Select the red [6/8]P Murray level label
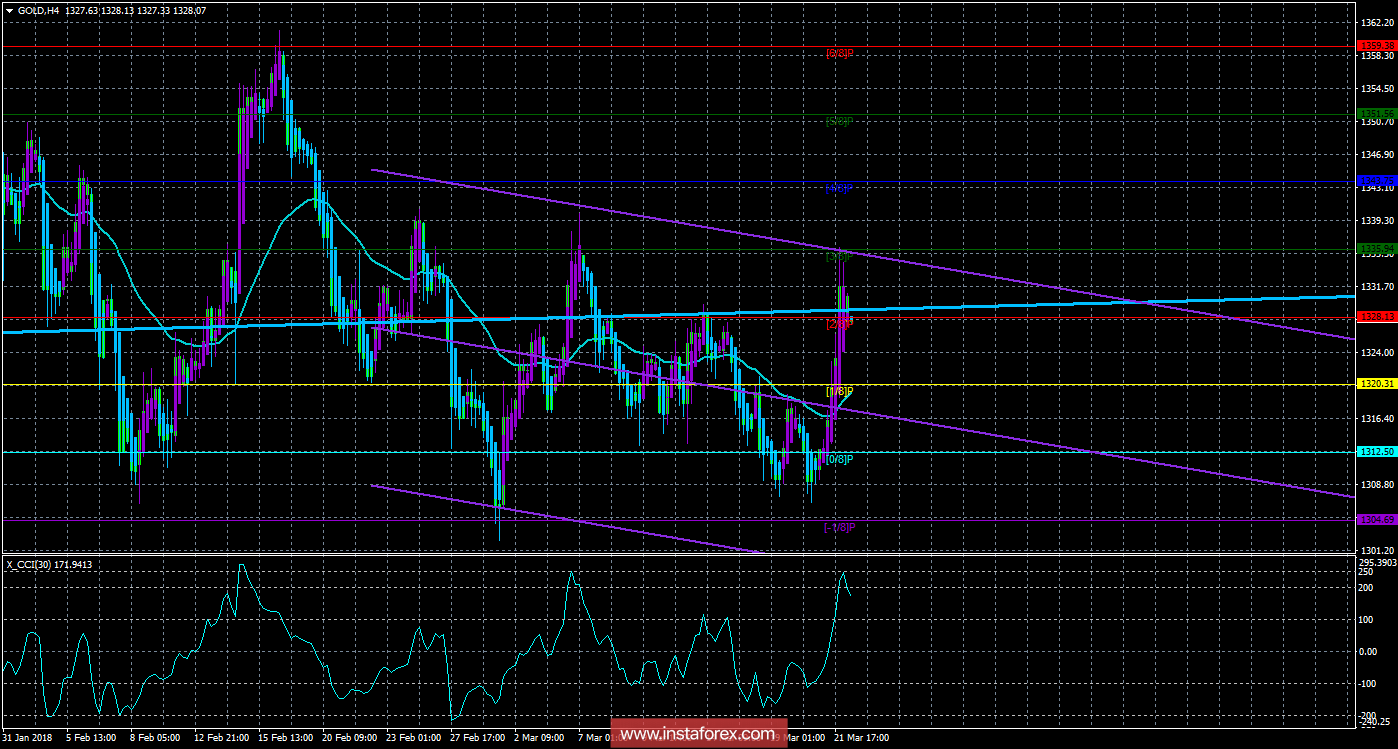1398x749 pixels. point(839,54)
